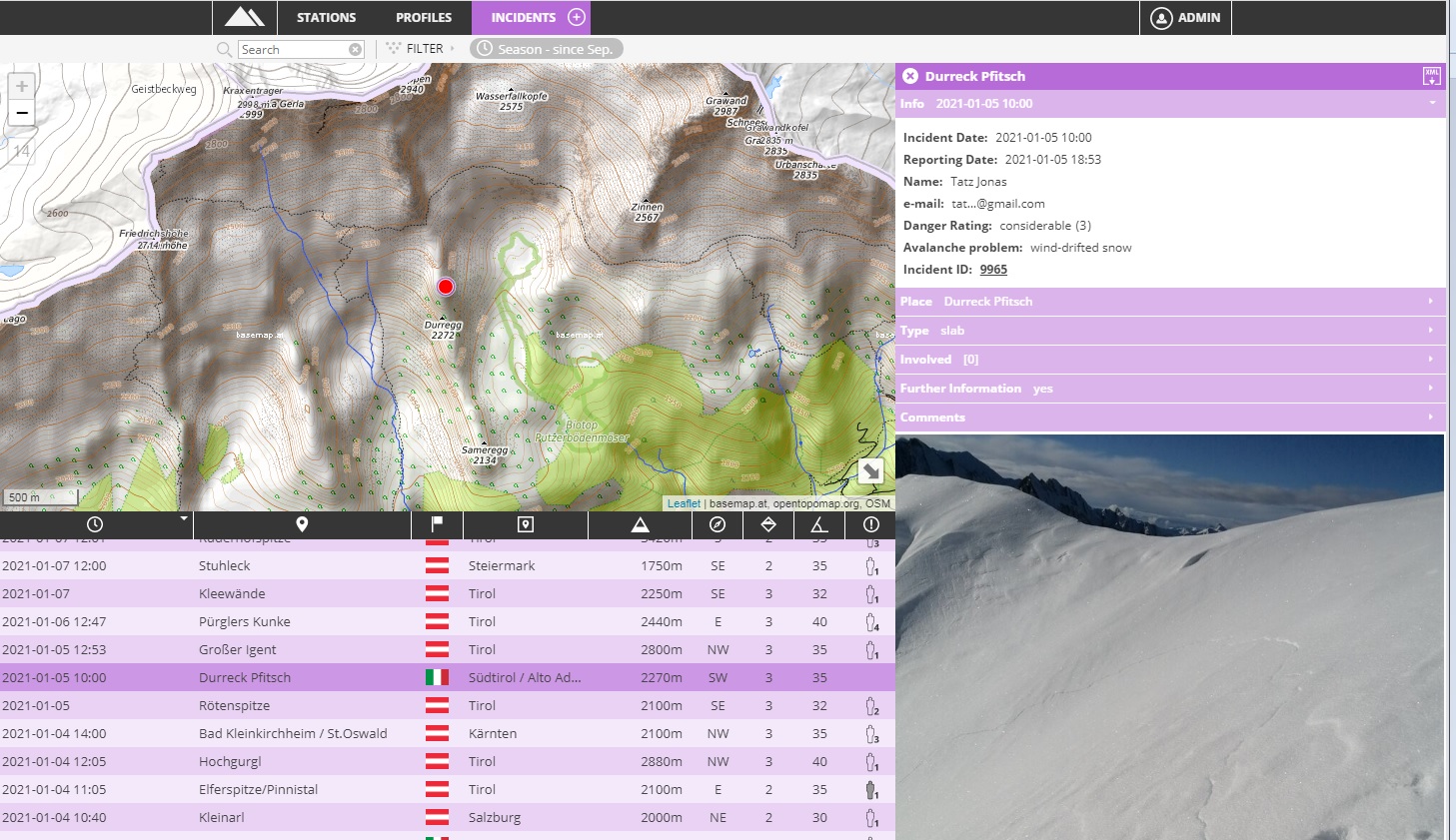Open the ADMIN menu

tap(1185, 17)
